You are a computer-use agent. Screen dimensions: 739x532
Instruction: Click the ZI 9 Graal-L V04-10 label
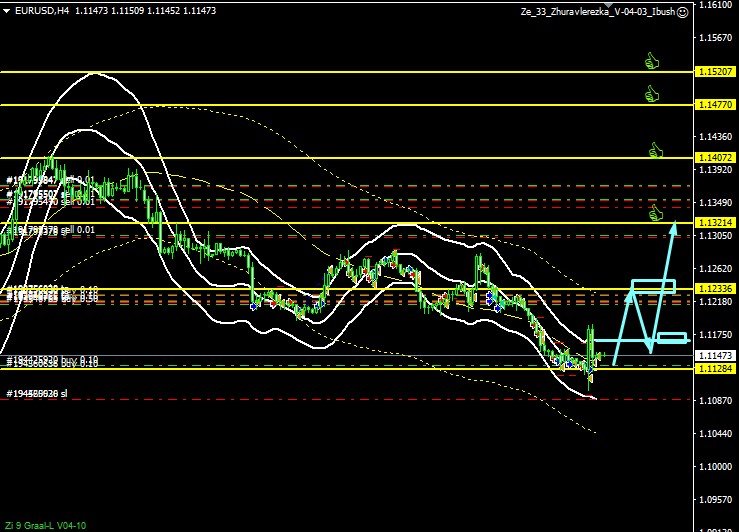pos(46,524)
